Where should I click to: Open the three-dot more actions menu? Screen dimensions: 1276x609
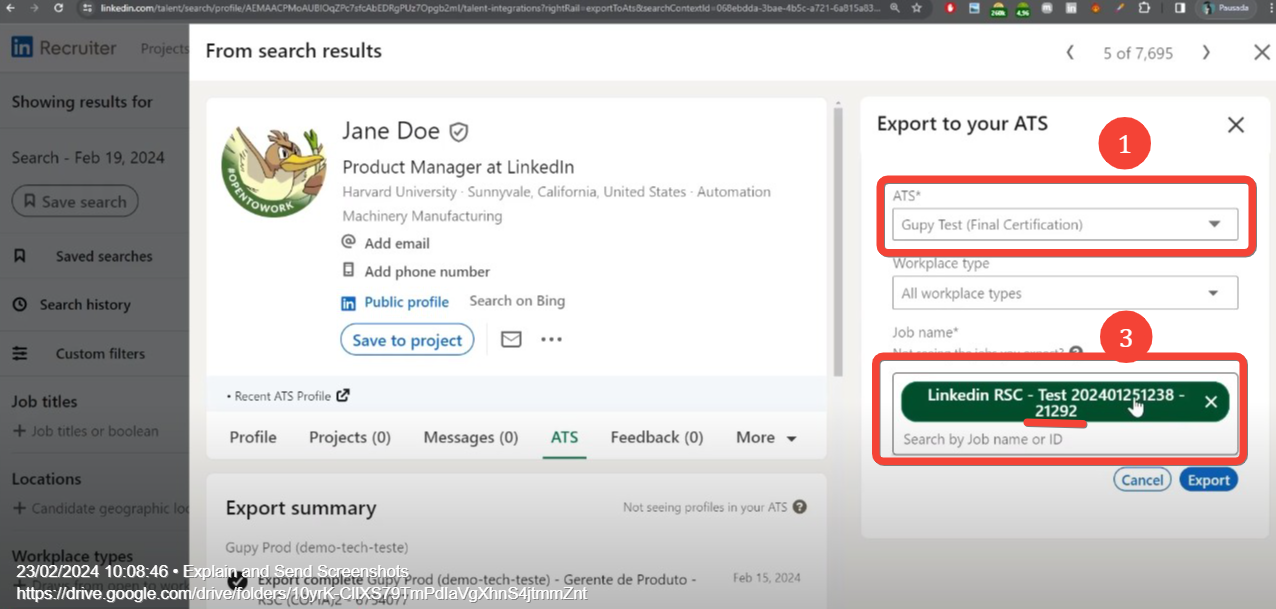pos(552,340)
